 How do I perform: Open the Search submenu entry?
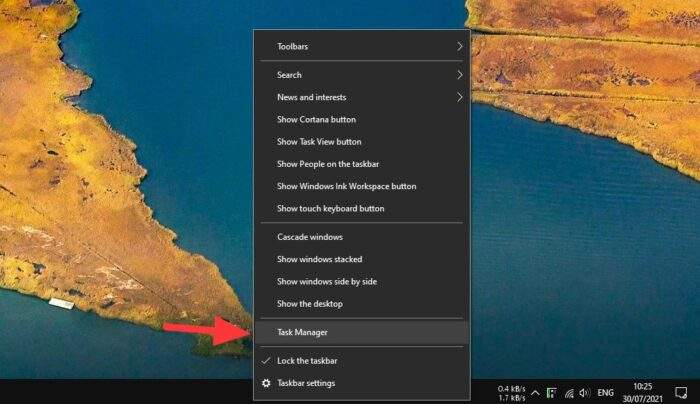click(362, 75)
